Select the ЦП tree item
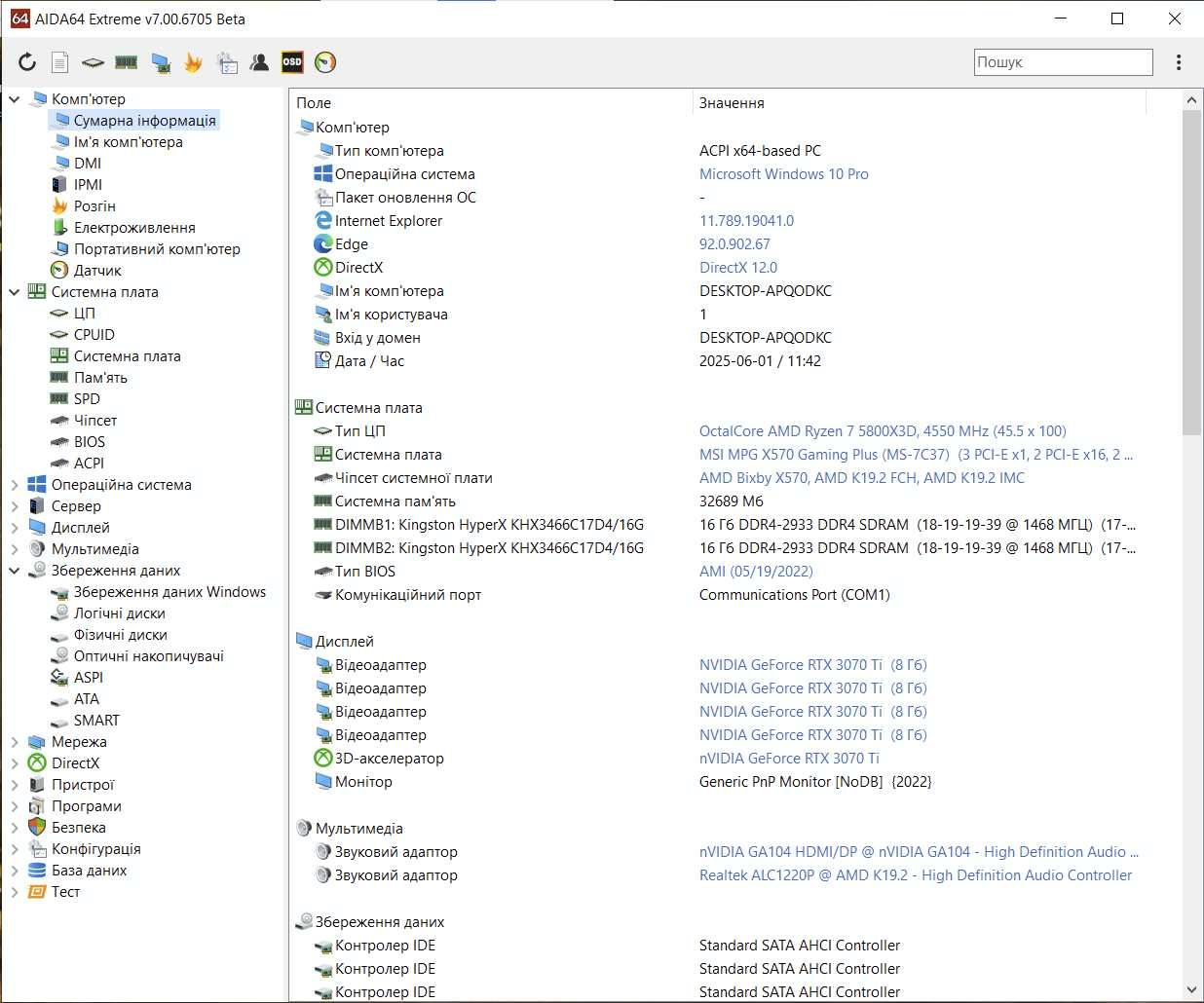 (84, 313)
